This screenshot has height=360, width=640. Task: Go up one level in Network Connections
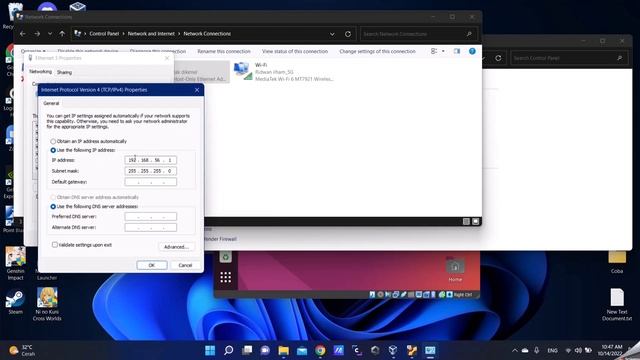(62, 34)
